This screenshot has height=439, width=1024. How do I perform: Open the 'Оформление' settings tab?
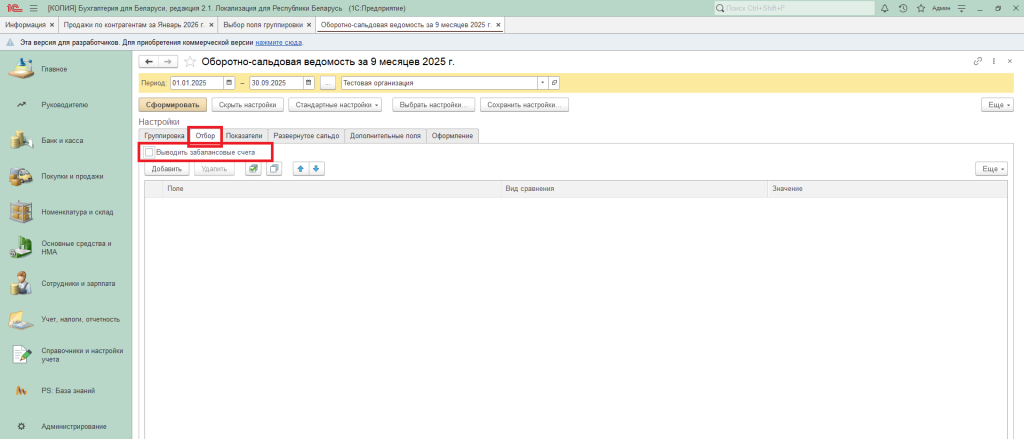452,135
